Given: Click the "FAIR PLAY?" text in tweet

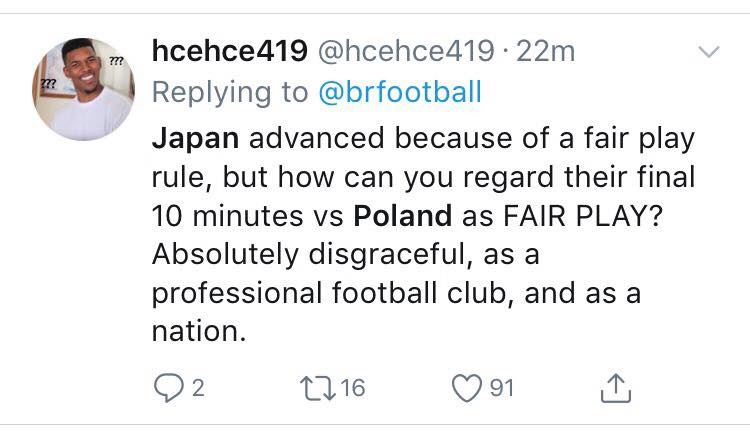Looking at the screenshot, I should 580,214.
